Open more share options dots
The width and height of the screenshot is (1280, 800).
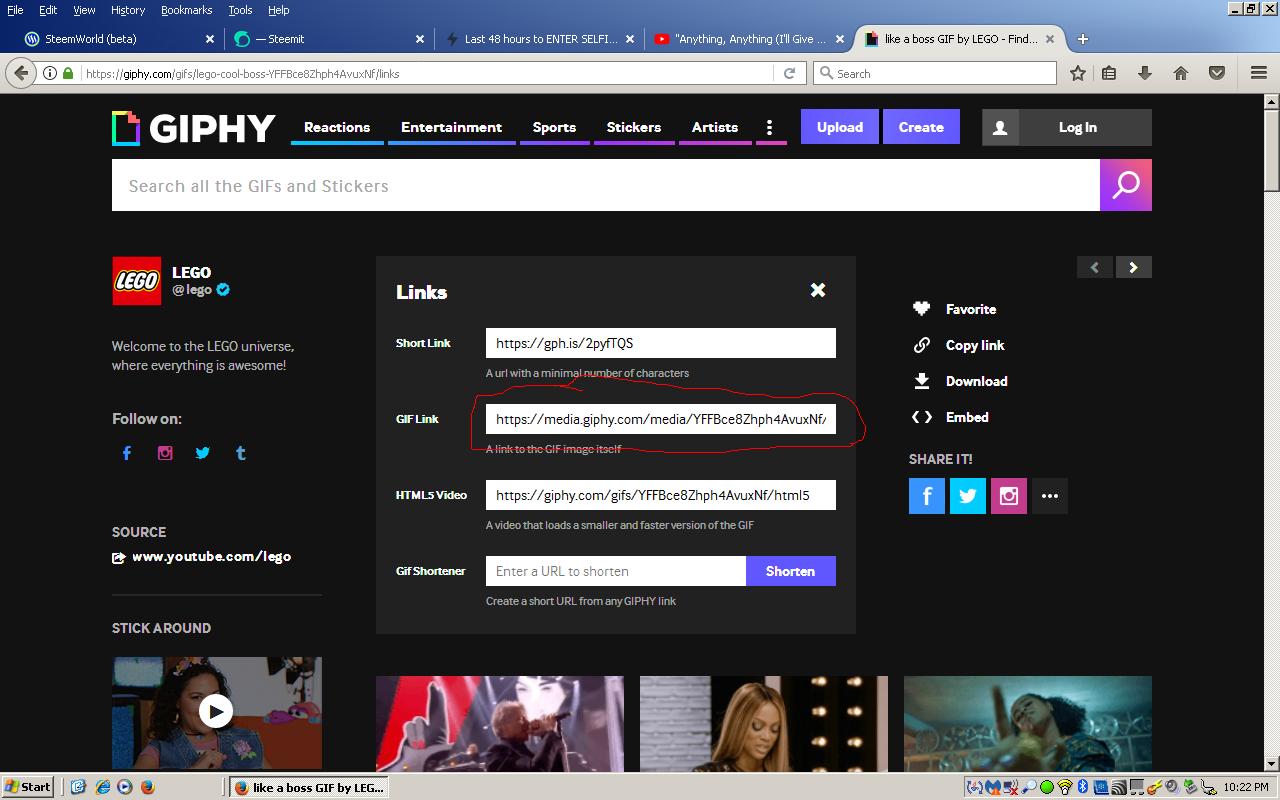[1050, 496]
